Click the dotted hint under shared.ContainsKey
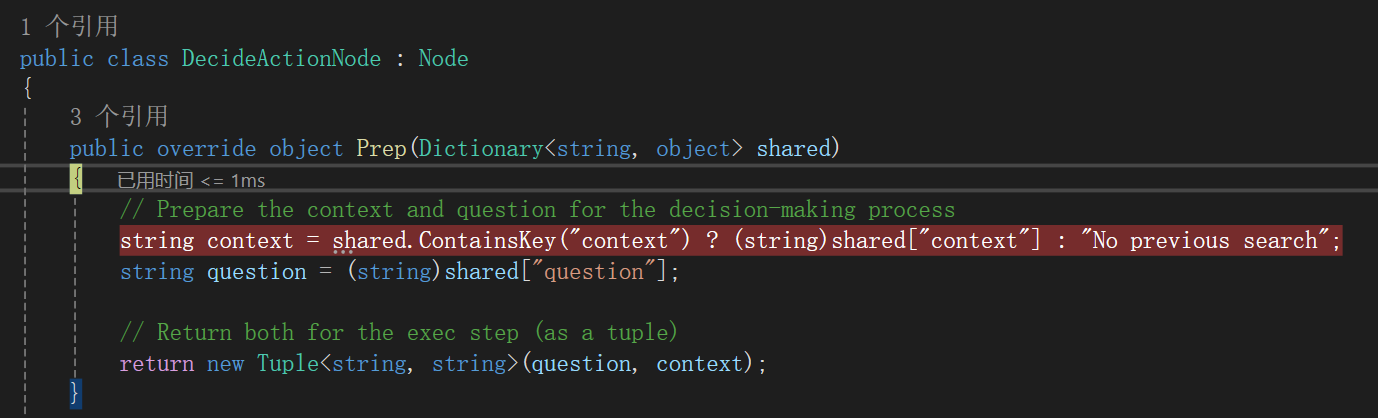Viewport: 1378px width, 418px height. (344, 252)
